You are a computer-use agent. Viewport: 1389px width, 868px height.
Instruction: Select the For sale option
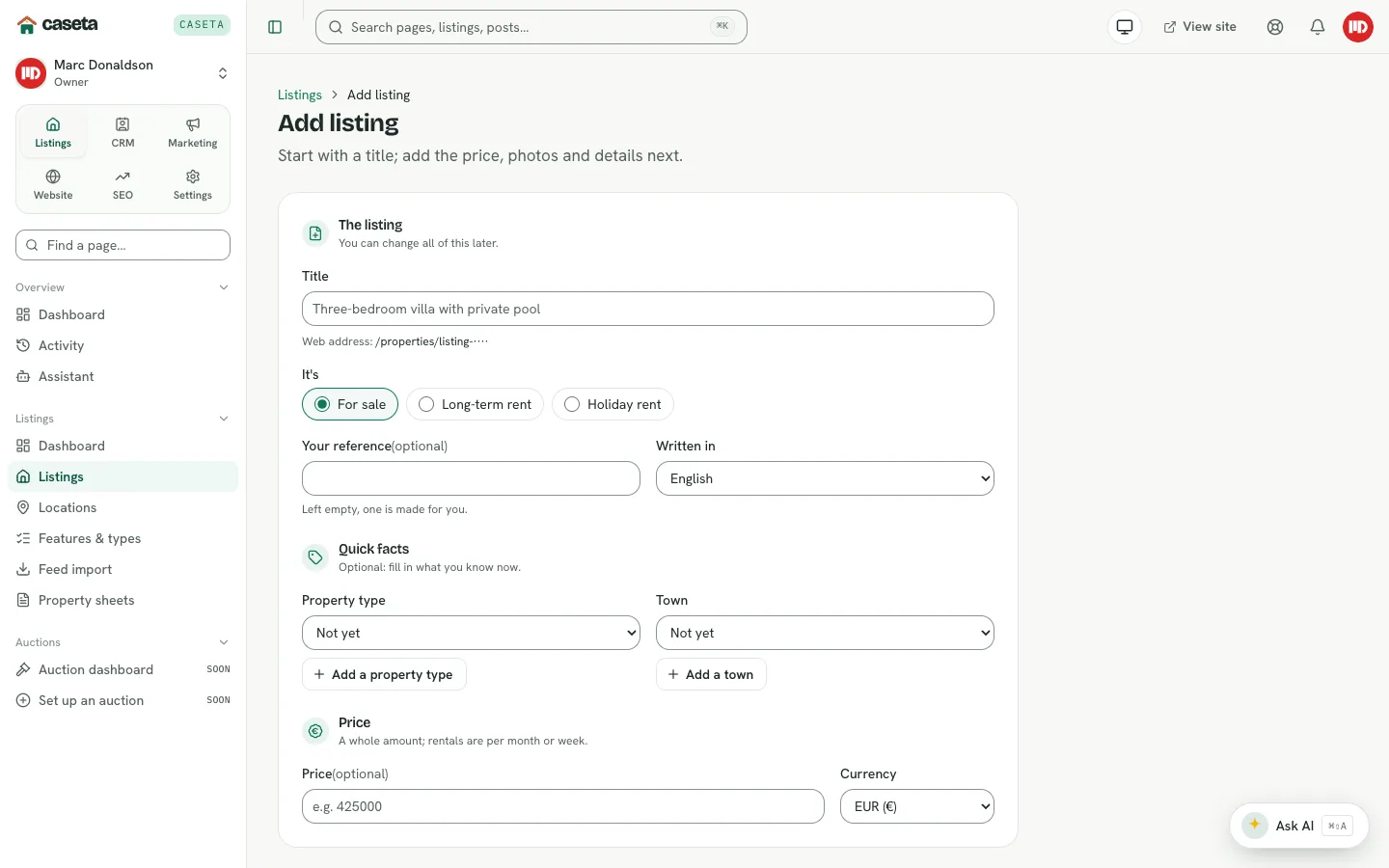pos(350,404)
